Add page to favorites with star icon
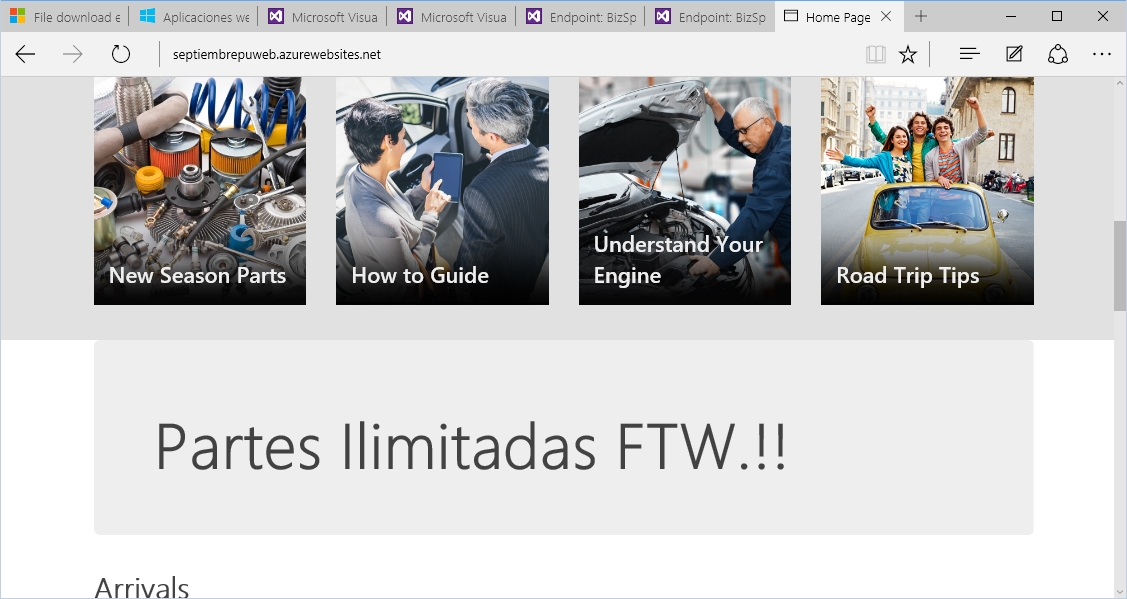 (908, 55)
